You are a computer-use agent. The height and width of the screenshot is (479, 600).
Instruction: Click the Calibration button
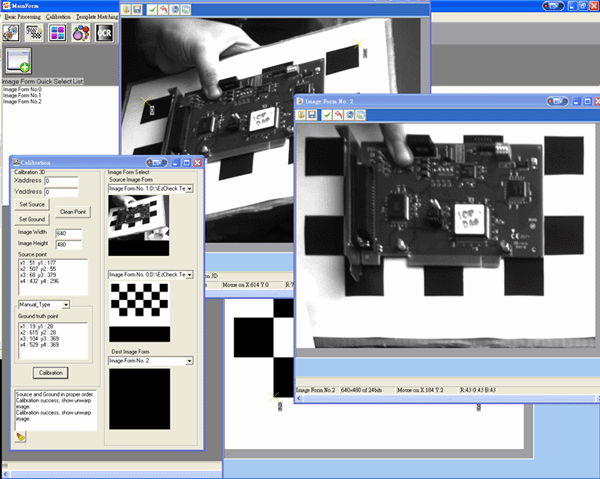[x=51, y=373]
